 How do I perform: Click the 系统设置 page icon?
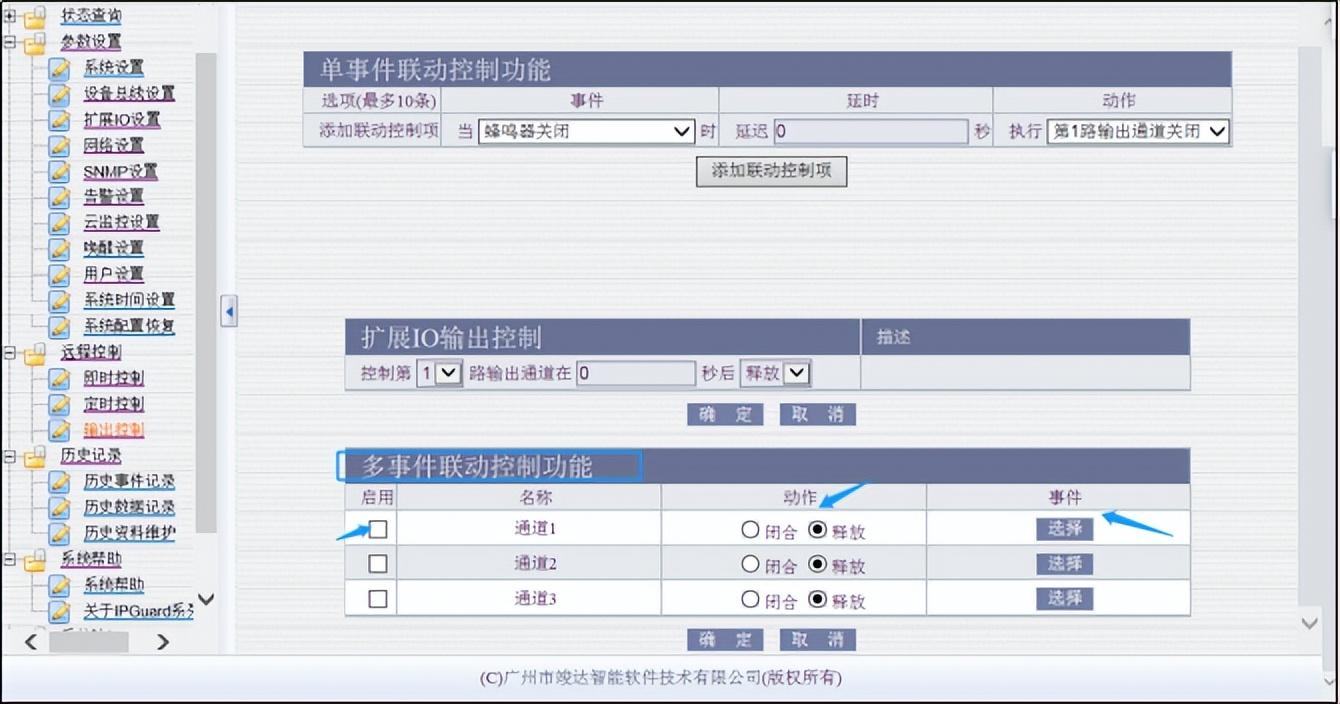60,68
